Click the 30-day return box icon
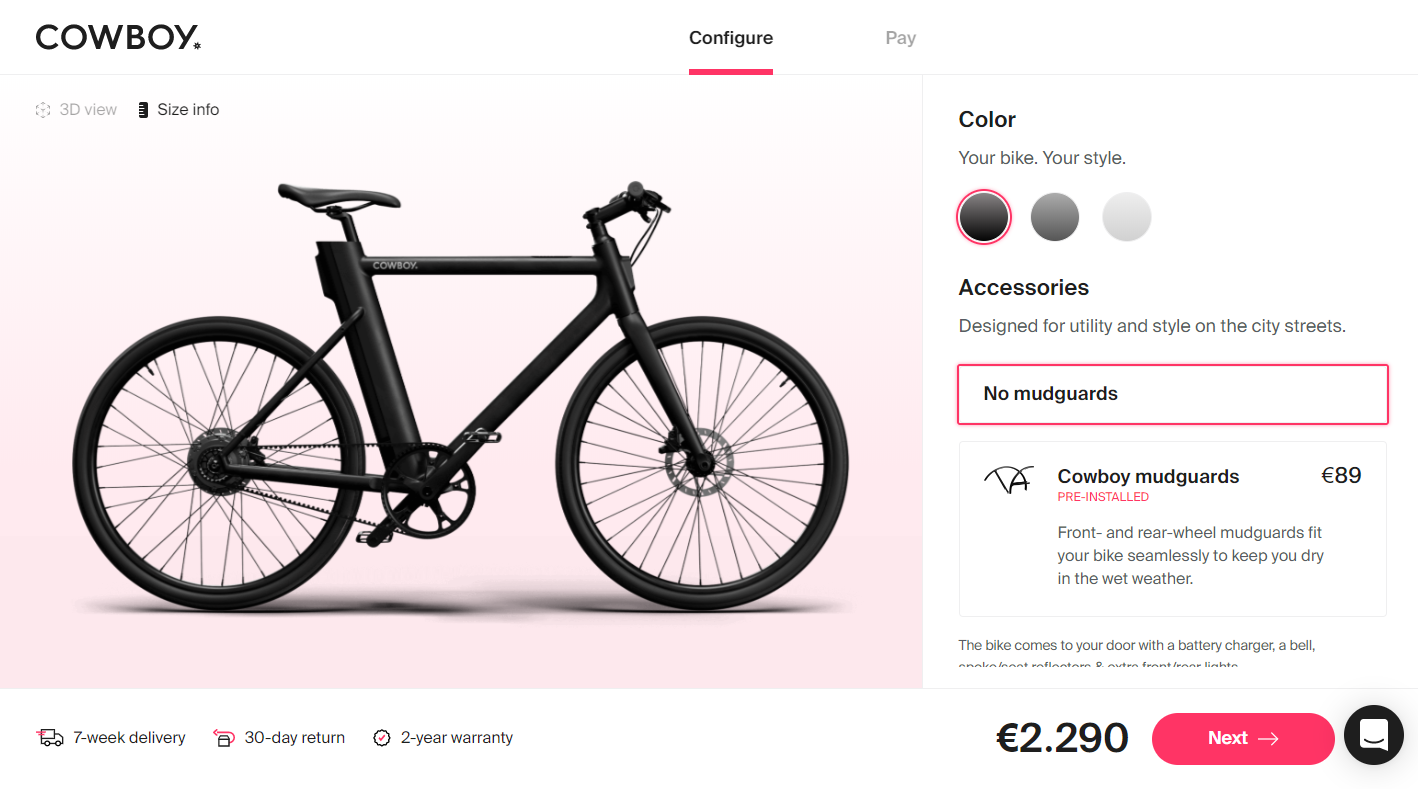Image resolution: width=1418 pixels, height=789 pixels. point(224,738)
